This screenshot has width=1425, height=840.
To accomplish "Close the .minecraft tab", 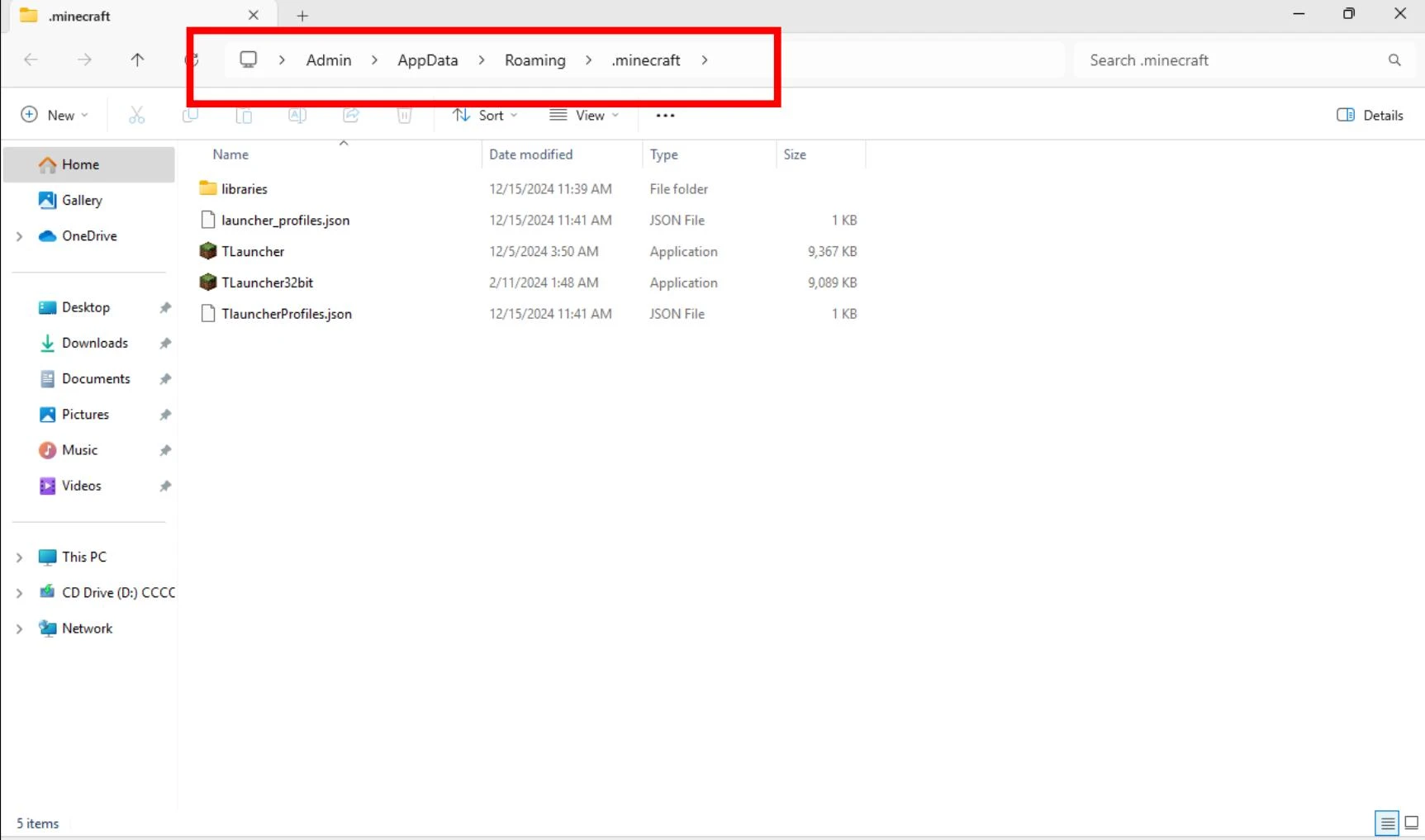I will [x=254, y=15].
